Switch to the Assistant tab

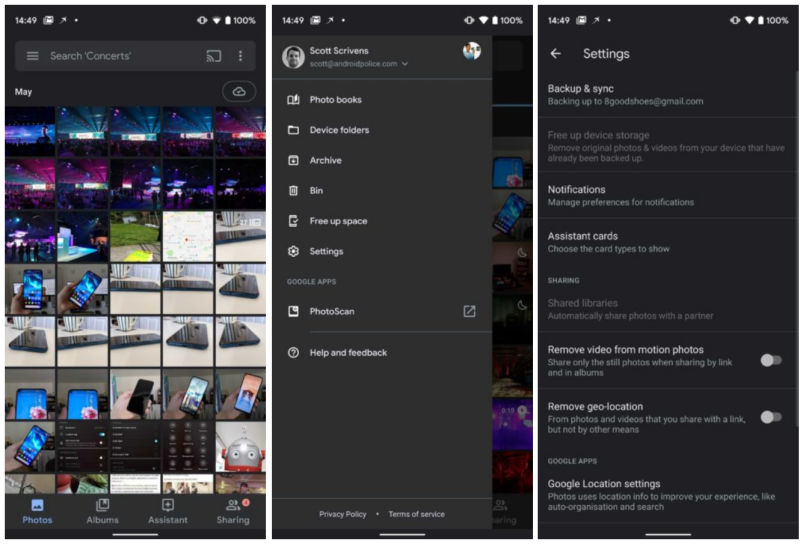click(167, 512)
